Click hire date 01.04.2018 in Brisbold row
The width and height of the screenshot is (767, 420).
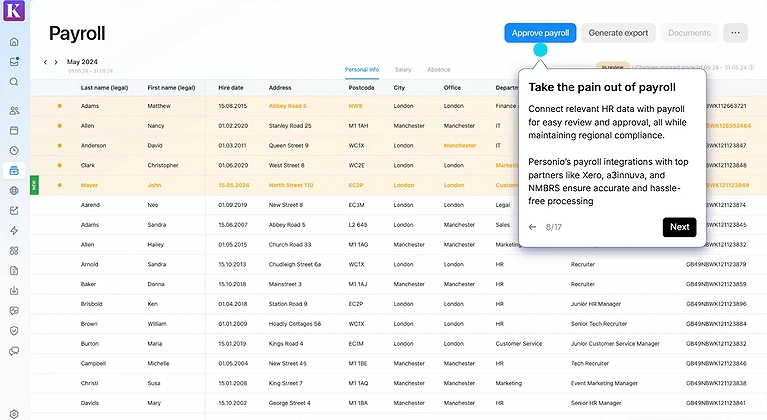(x=233, y=304)
